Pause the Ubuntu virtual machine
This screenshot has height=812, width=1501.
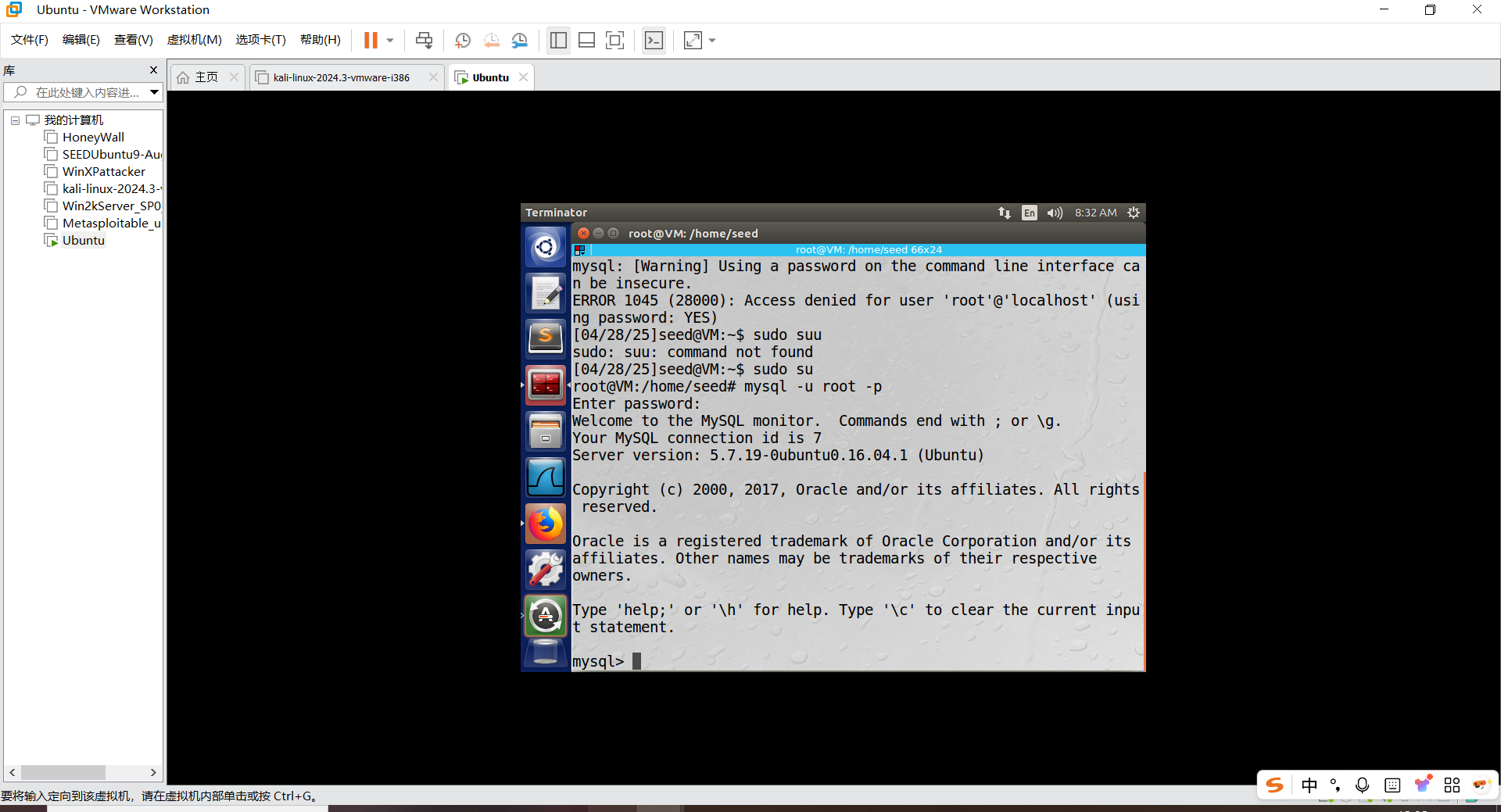coord(371,40)
